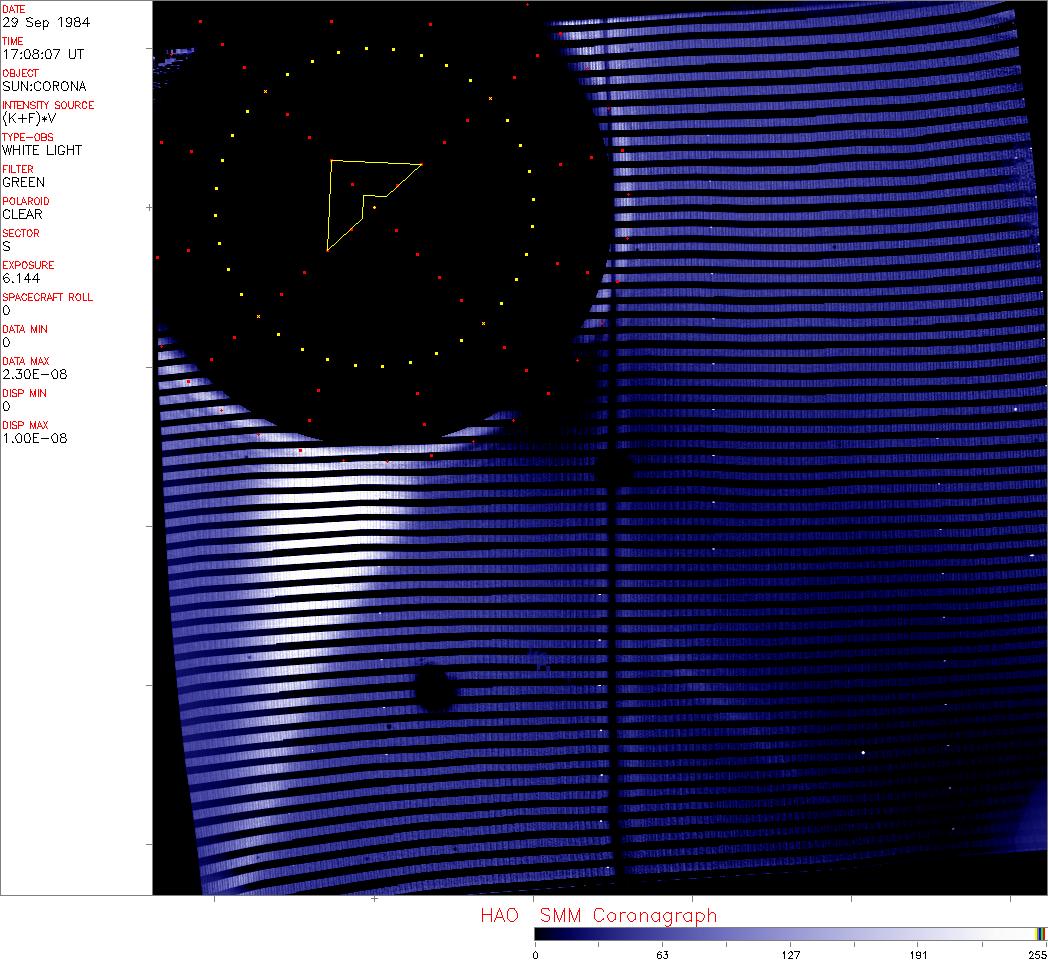Click the display max value "1.00E-08"
This screenshot has width=1048, height=960.
pyautogui.click(x=34, y=438)
